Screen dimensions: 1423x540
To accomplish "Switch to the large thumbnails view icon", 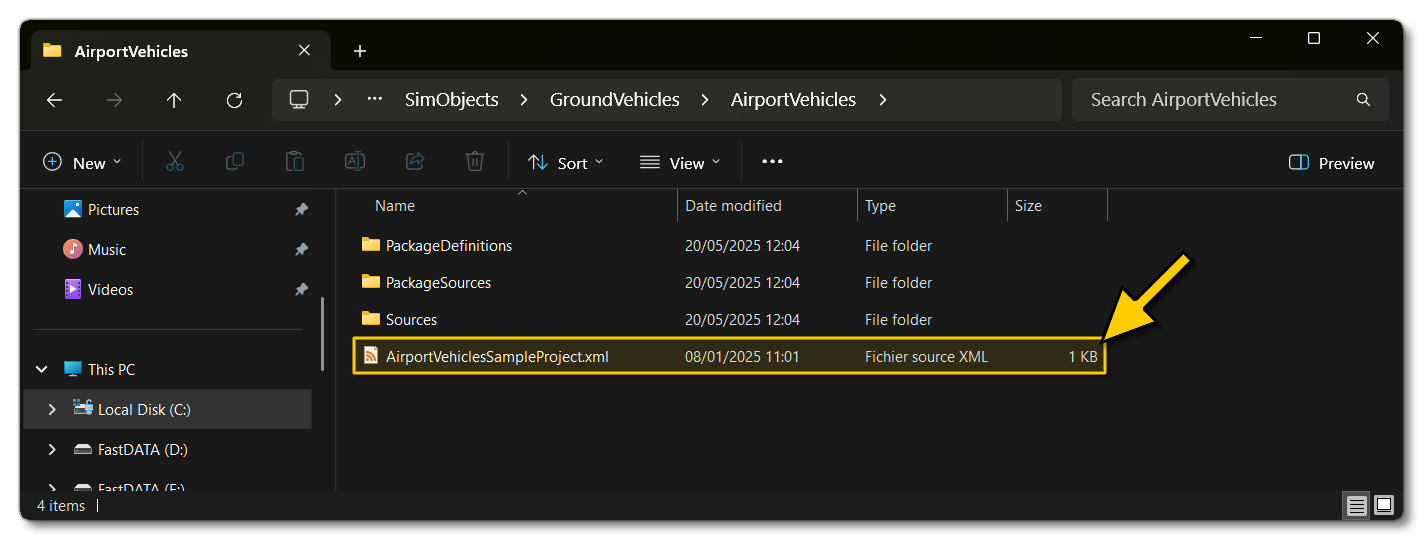I will coord(1384,506).
